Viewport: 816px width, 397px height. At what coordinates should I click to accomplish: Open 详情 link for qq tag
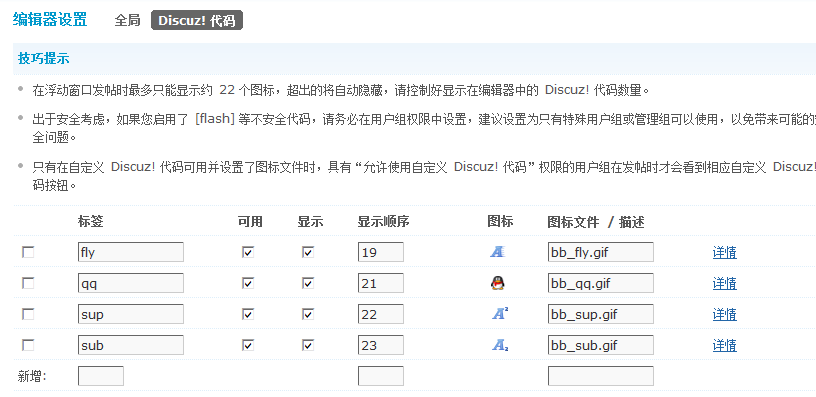point(724,284)
